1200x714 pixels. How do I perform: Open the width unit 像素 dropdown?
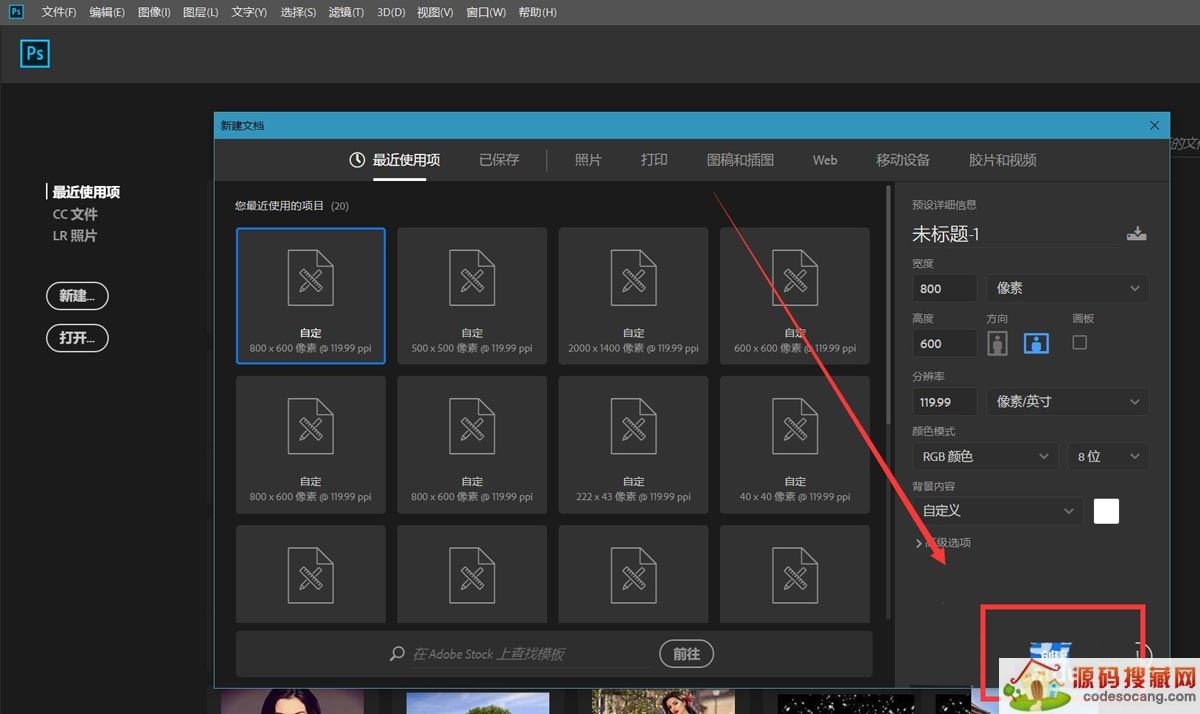[1067, 288]
